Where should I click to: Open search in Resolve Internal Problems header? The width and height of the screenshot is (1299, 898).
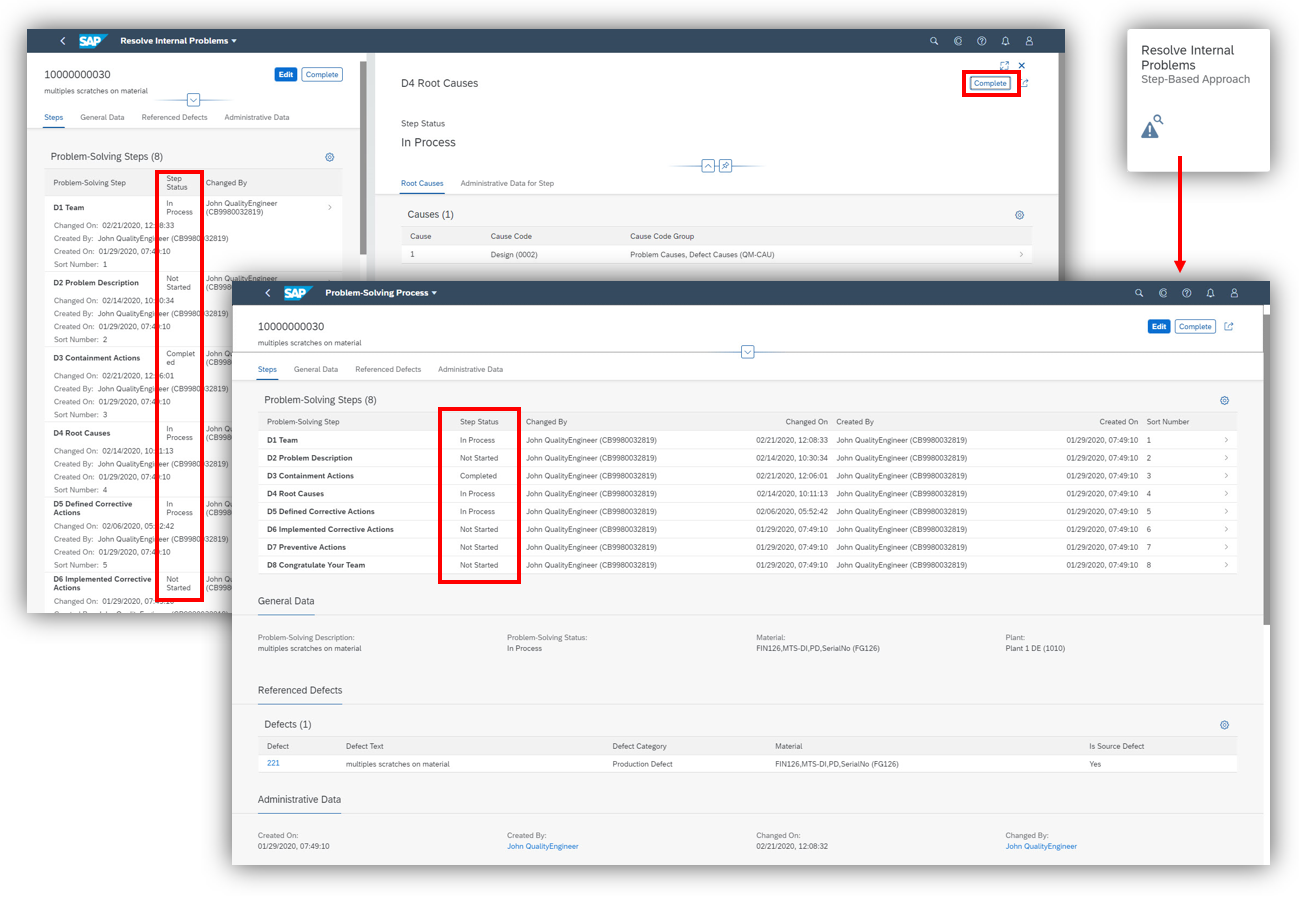coord(934,41)
